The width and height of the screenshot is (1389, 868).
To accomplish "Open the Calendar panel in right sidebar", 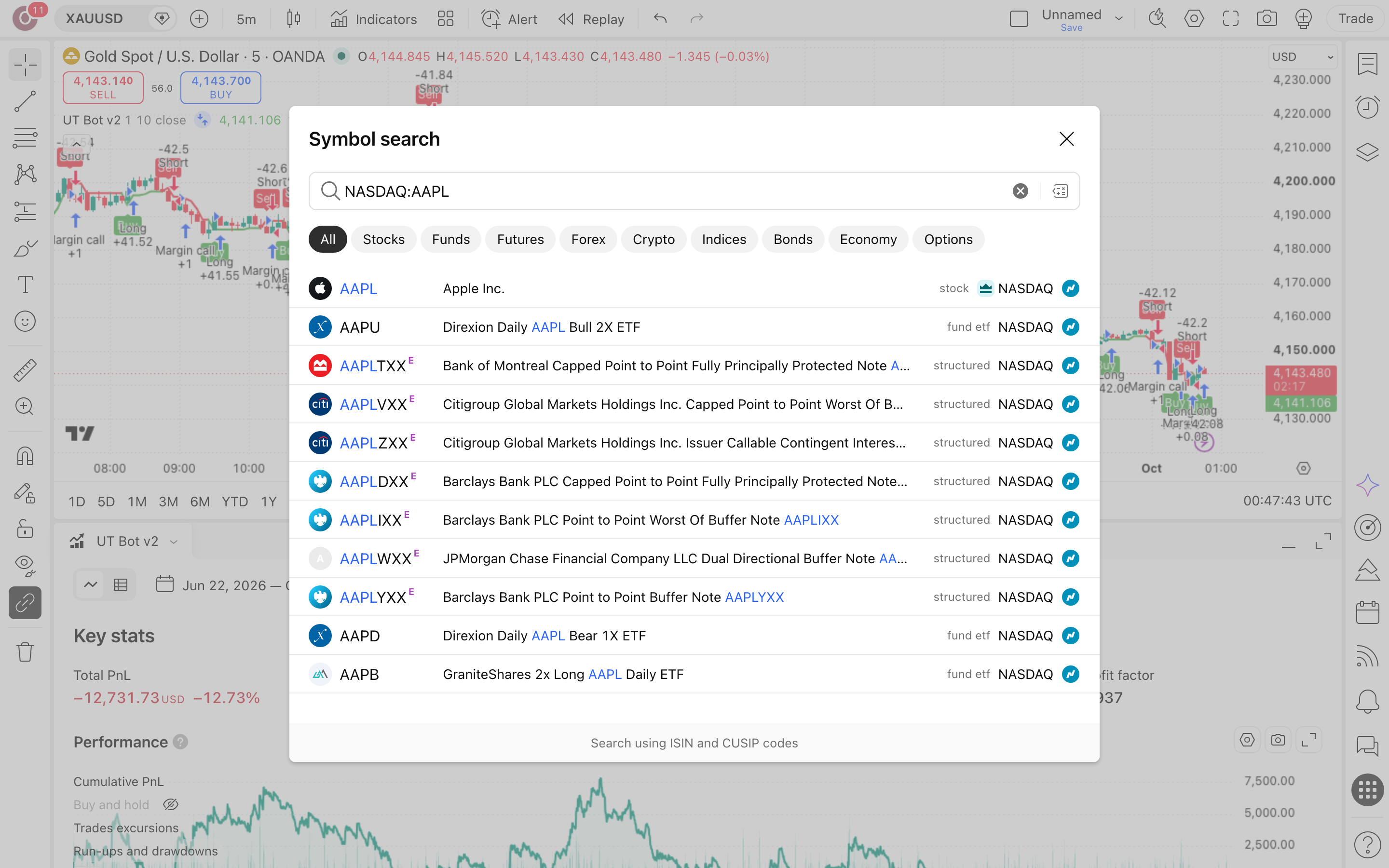I will 1367,612.
